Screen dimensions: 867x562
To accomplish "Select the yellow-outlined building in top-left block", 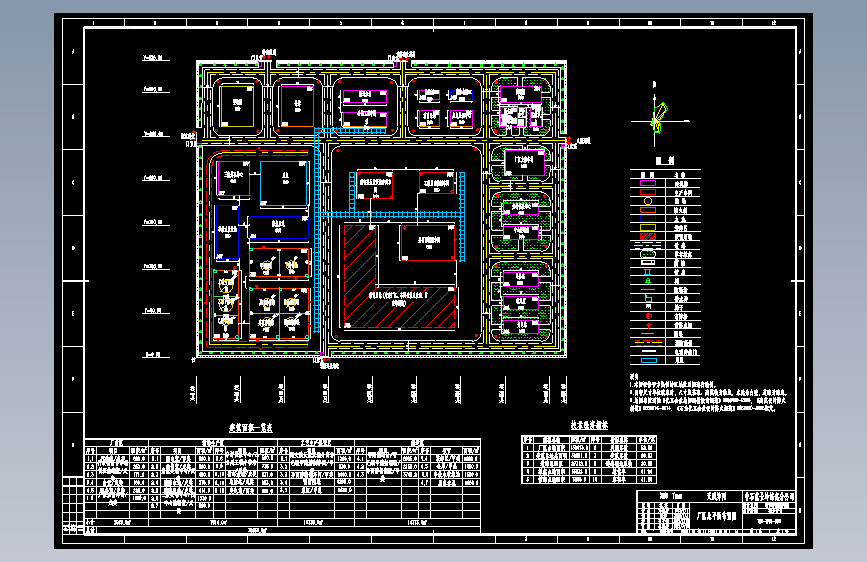I will point(237,106).
